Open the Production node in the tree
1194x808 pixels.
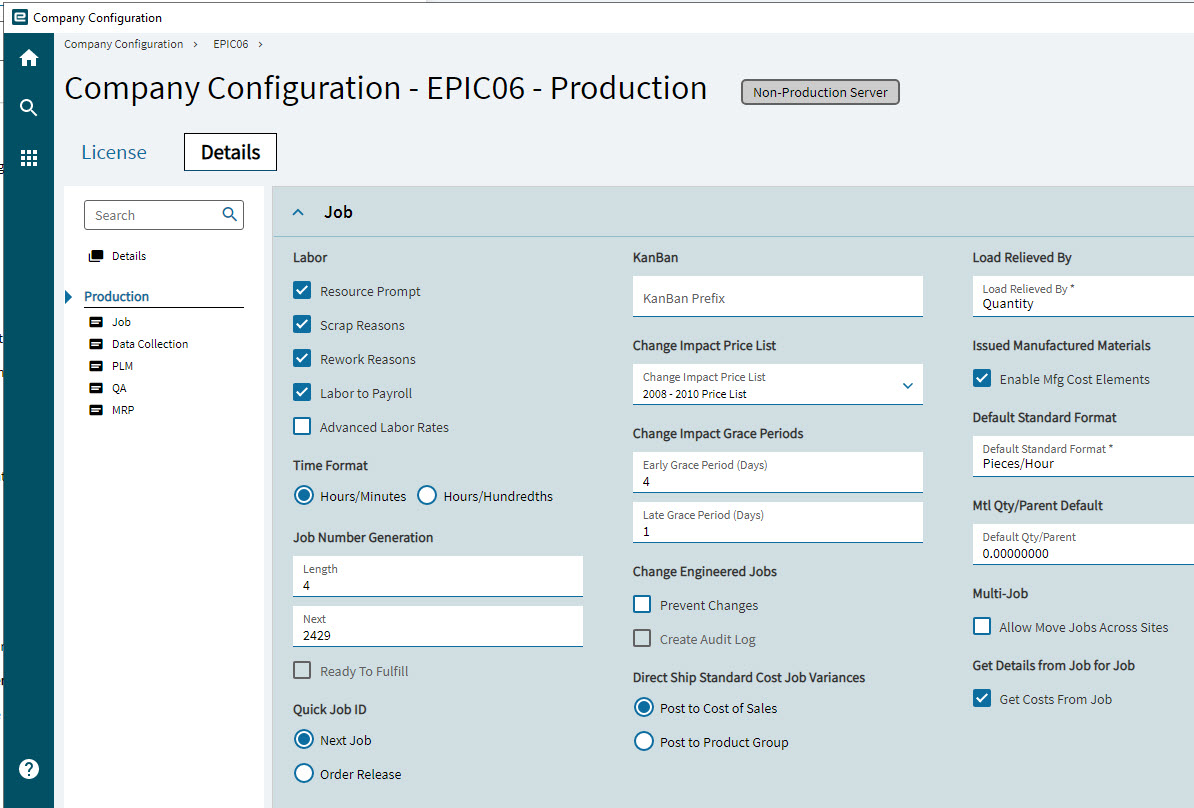click(117, 296)
